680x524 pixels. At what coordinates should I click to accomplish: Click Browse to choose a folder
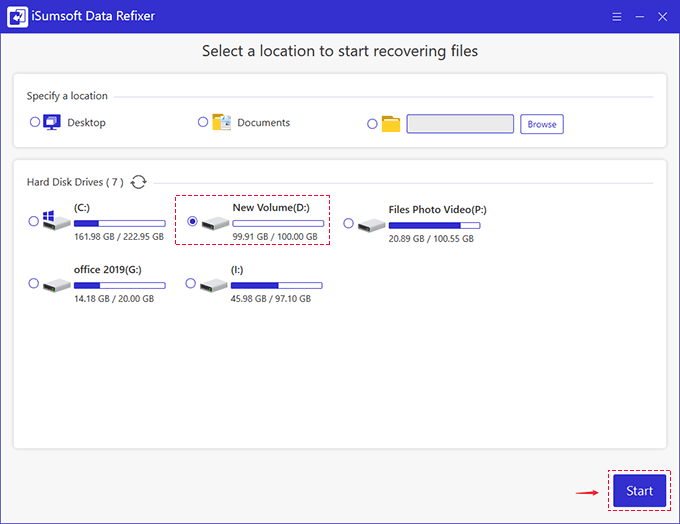click(x=542, y=124)
